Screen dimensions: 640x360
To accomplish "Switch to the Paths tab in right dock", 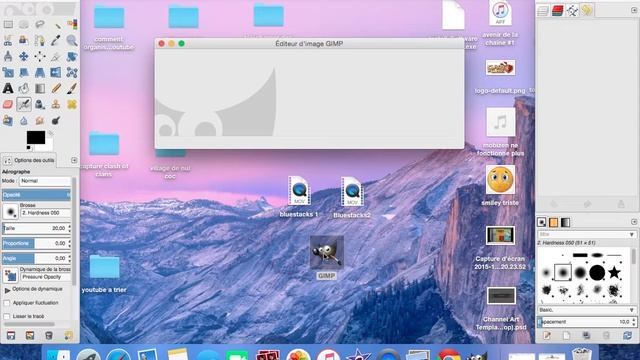I will 572,11.
